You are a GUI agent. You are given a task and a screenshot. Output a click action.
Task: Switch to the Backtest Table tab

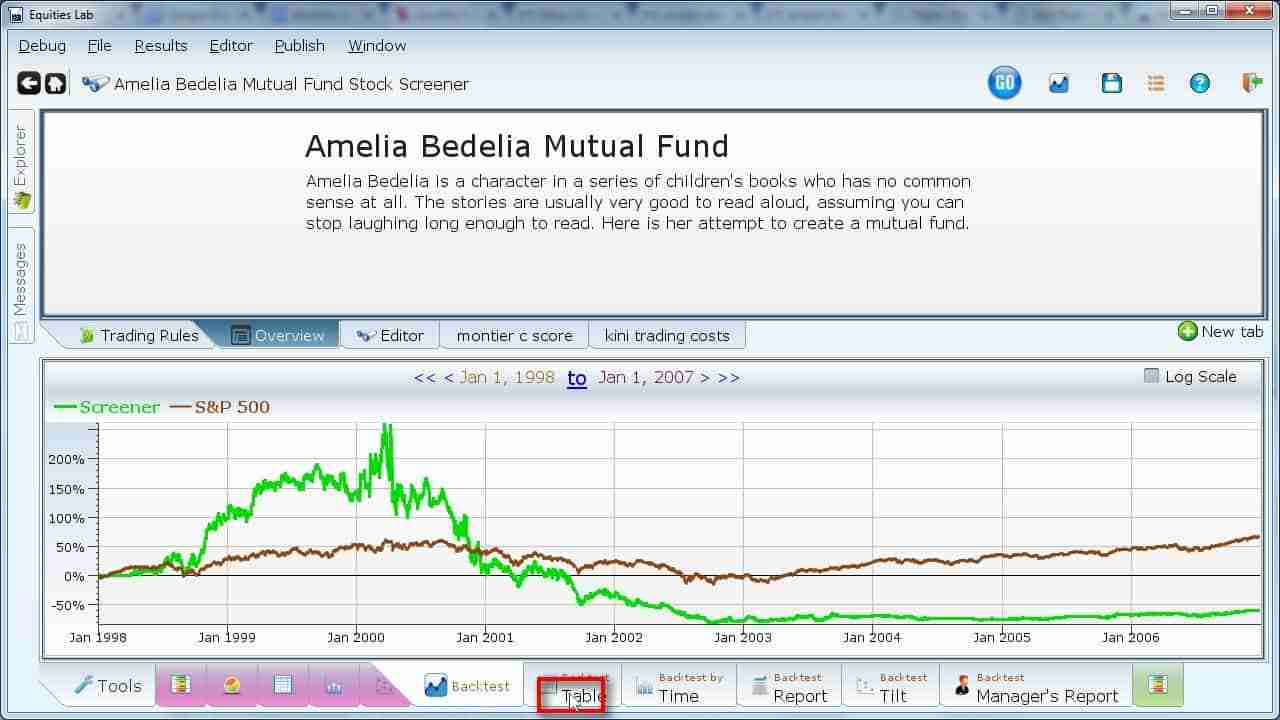[573, 687]
